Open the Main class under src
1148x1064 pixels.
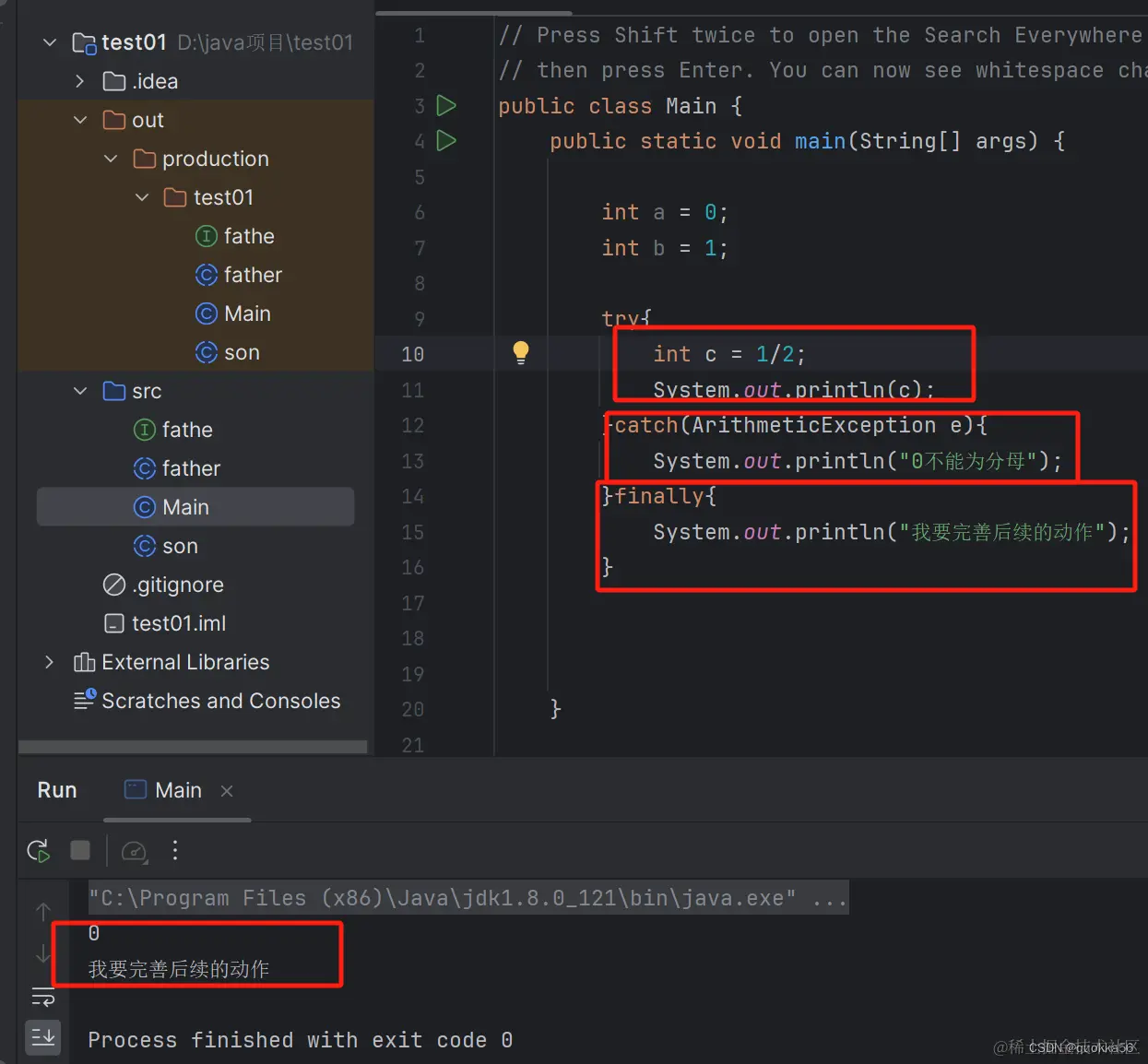click(195, 507)
